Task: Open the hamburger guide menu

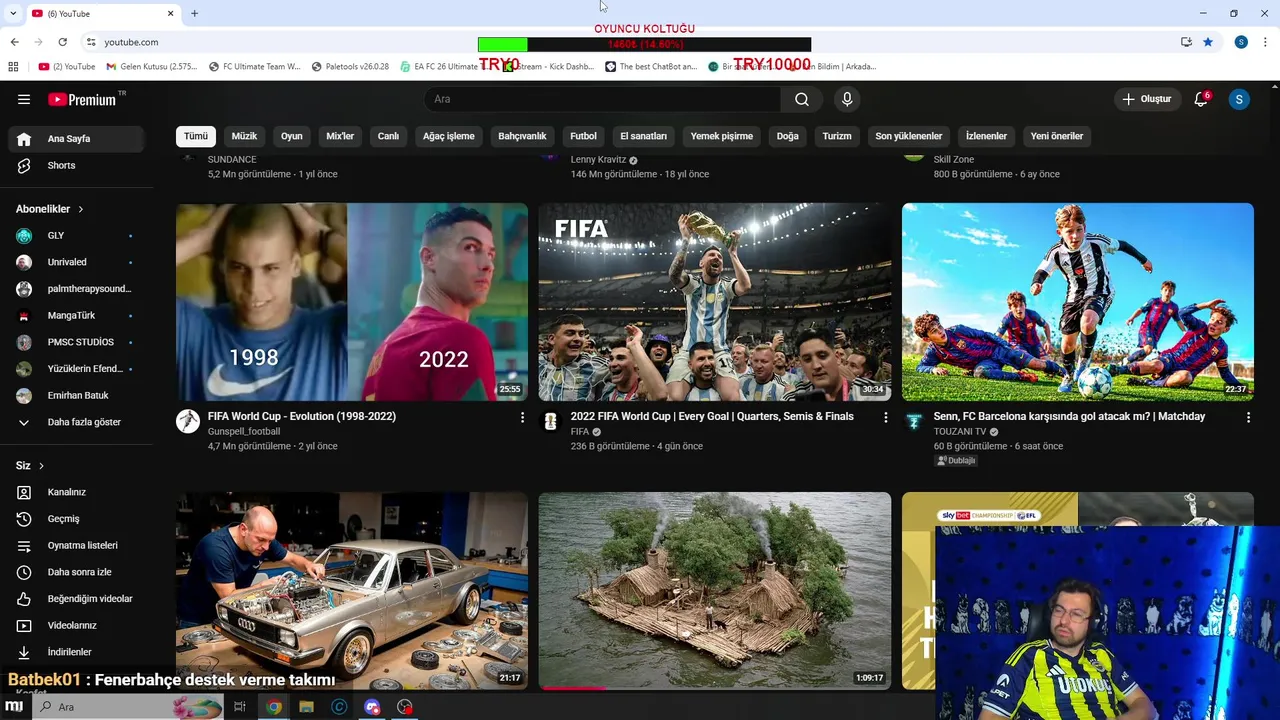Action: [24, 99]
